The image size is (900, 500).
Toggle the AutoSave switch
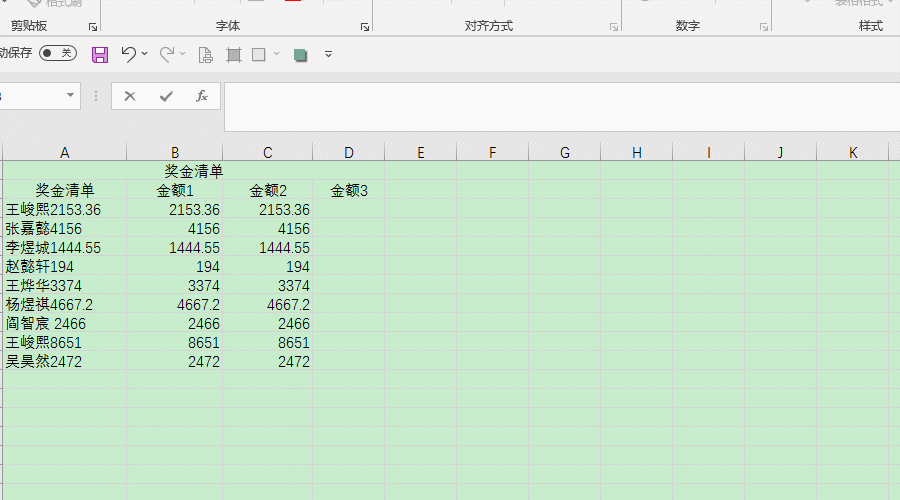(58, 53)
